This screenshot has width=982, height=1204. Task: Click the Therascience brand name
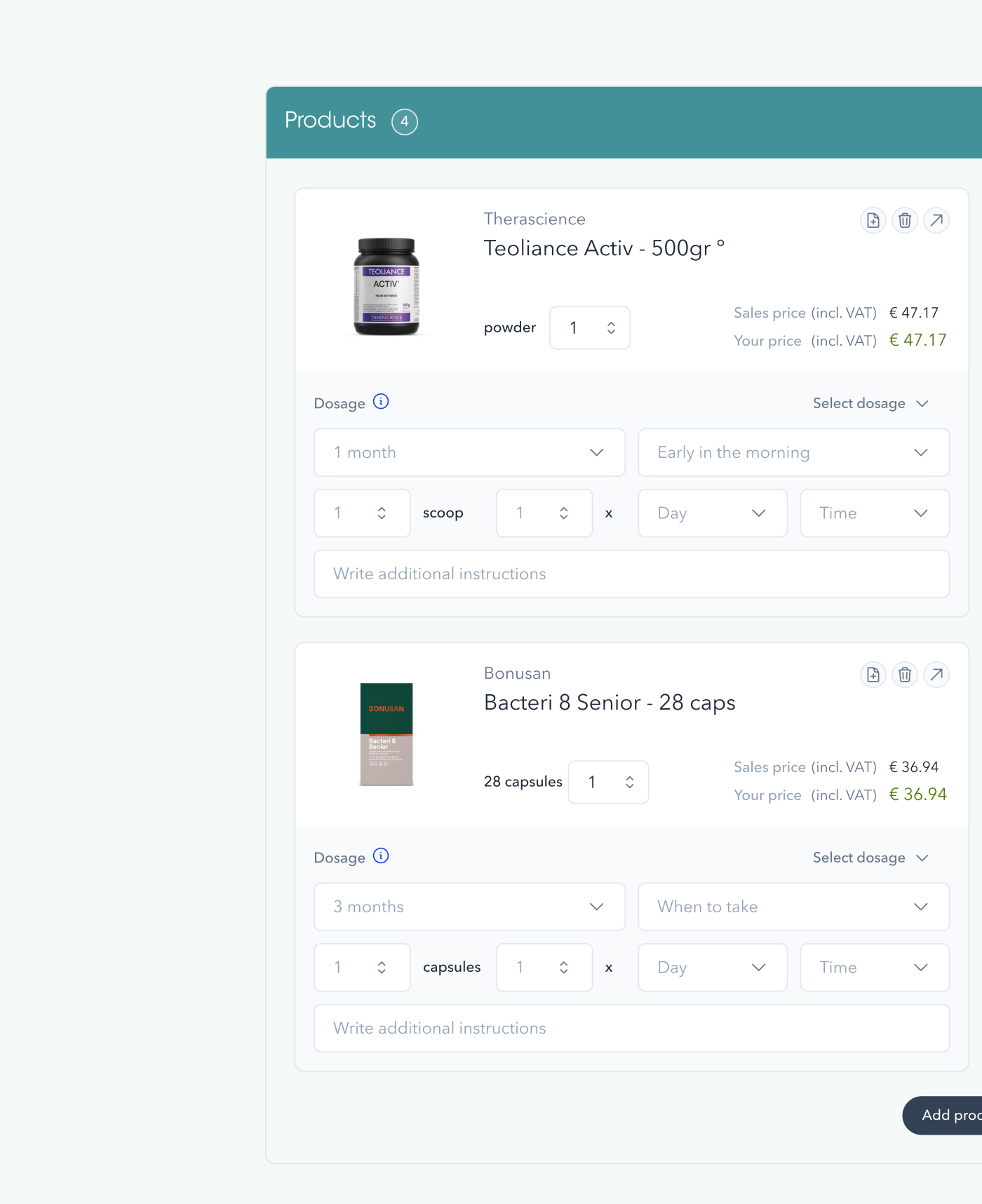pyautogui.click(x=534, y=219)
